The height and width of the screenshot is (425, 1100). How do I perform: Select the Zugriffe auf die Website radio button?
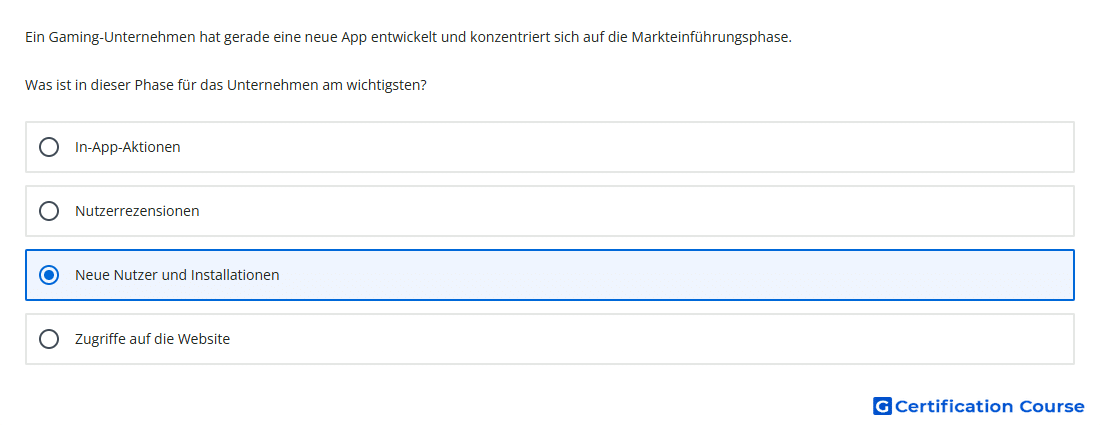click(x=48, y=339)
